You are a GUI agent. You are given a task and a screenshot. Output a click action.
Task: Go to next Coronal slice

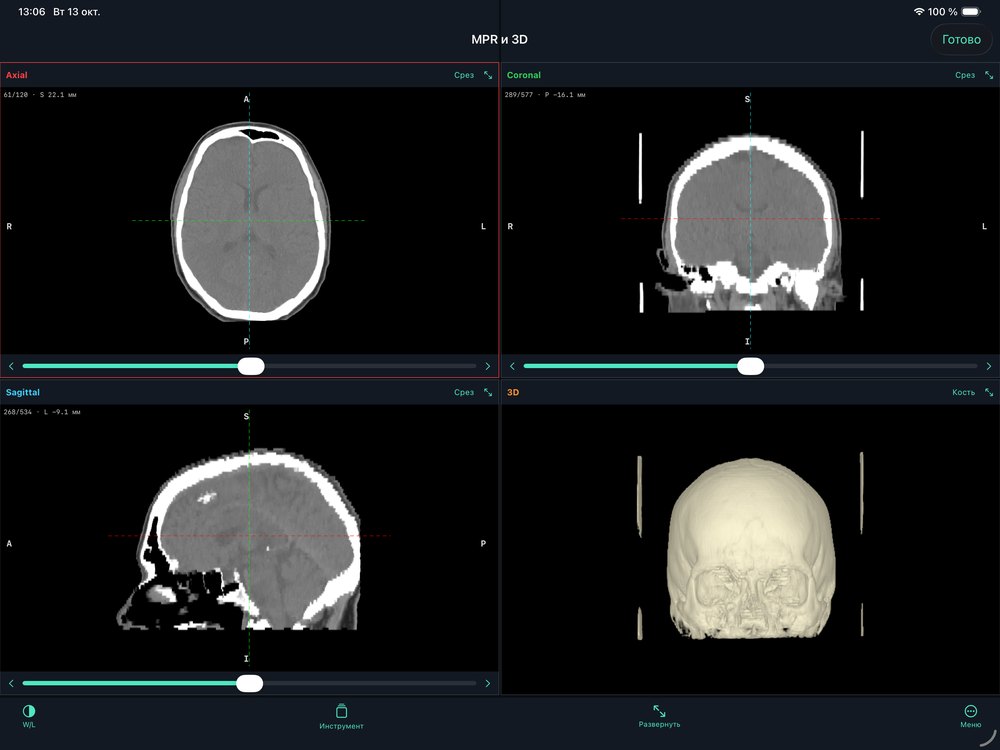989,366
